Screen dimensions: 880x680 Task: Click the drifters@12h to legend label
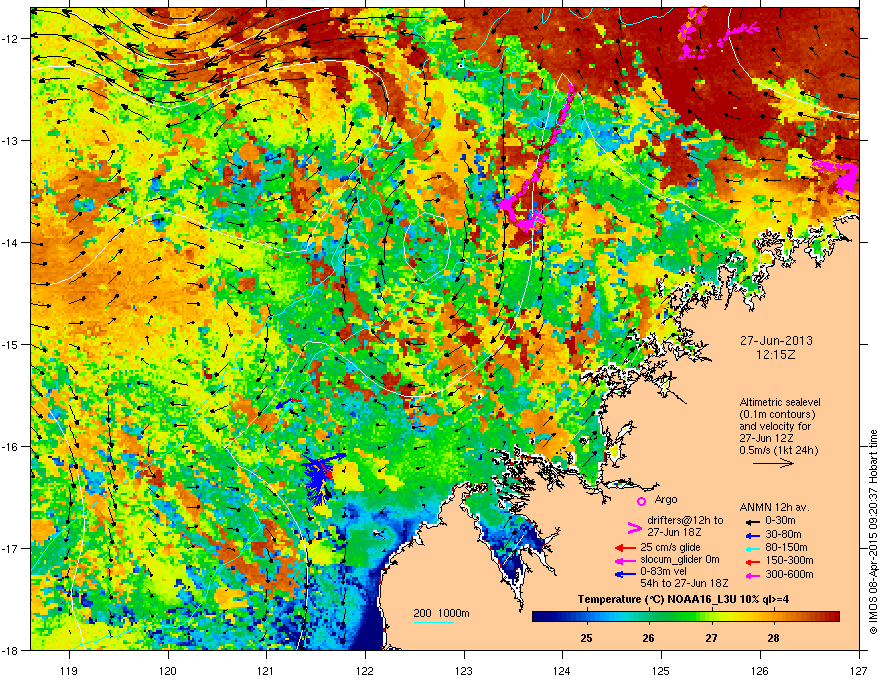point(685,521)
